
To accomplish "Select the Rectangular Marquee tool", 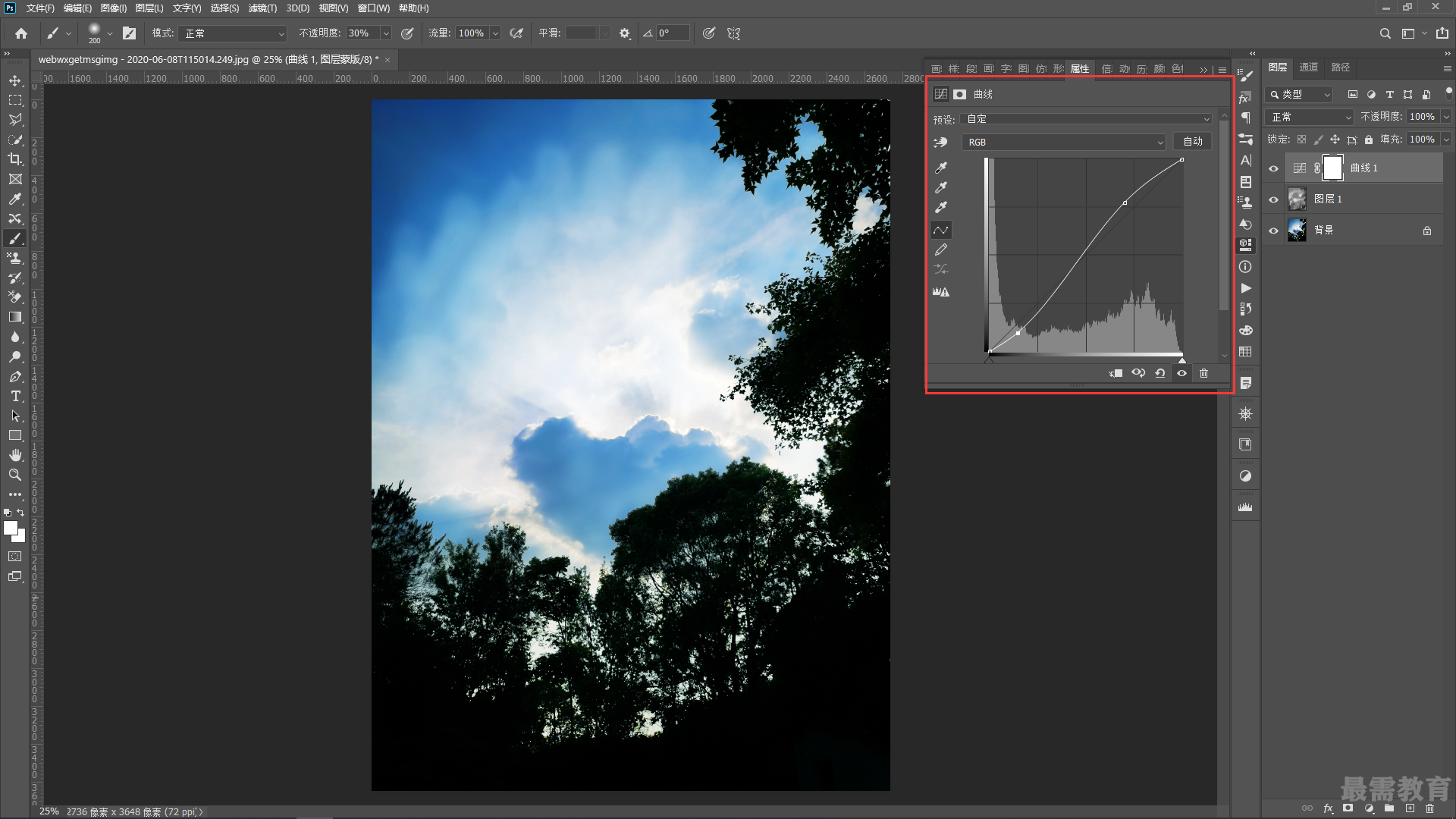I will click(x=15, y=100).
